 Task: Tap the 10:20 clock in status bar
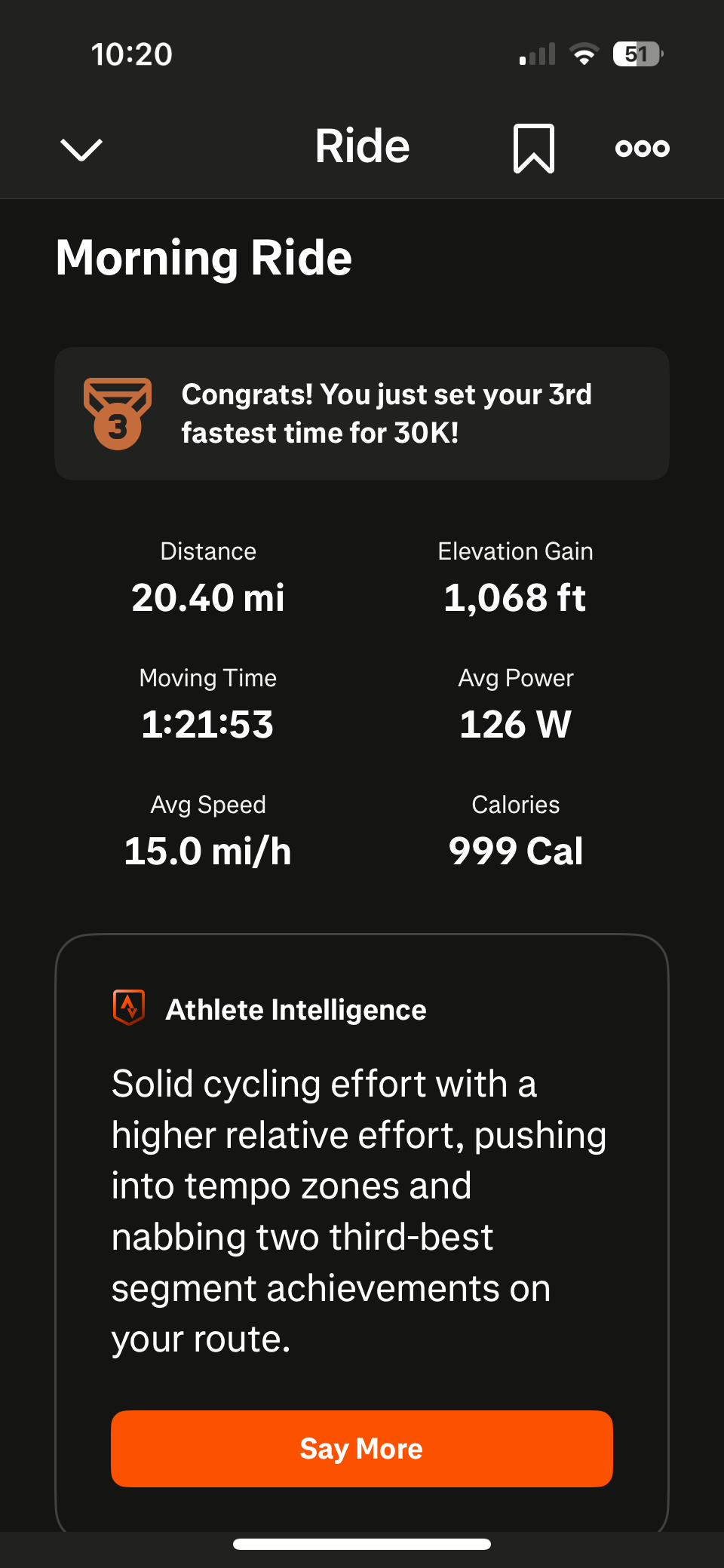tap(132, 54)
